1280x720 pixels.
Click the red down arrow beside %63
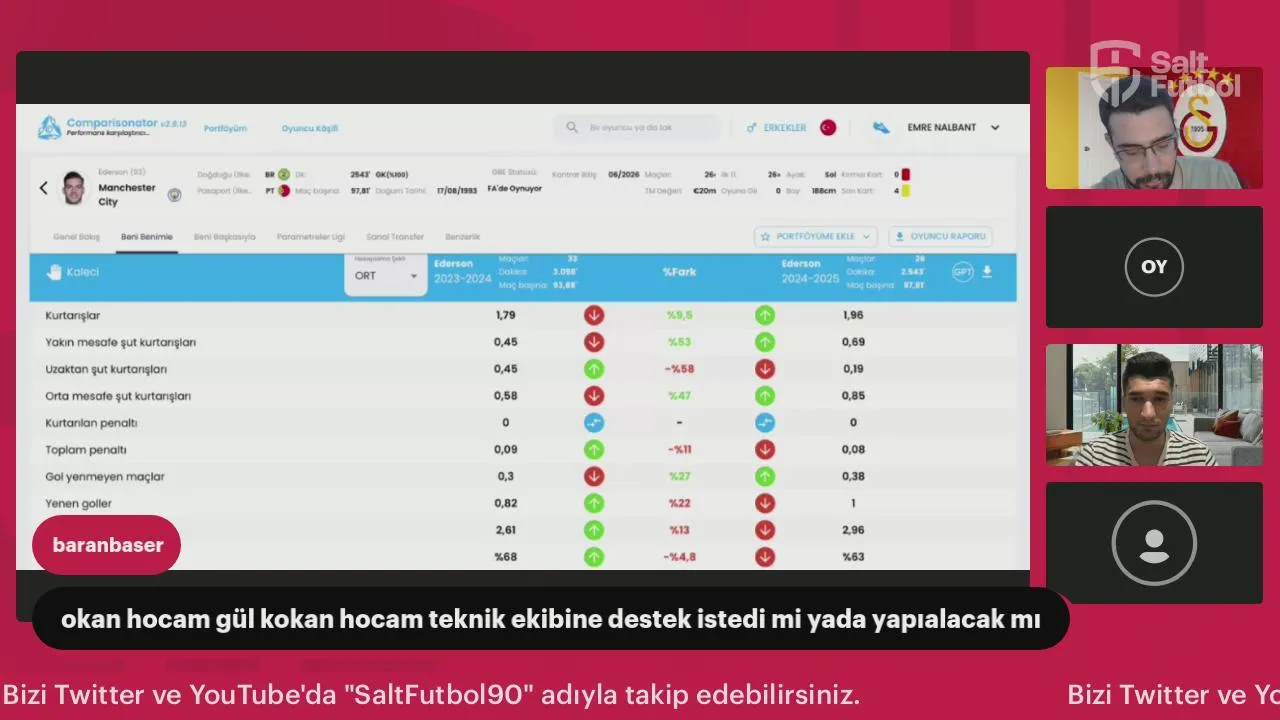point(765,557)
